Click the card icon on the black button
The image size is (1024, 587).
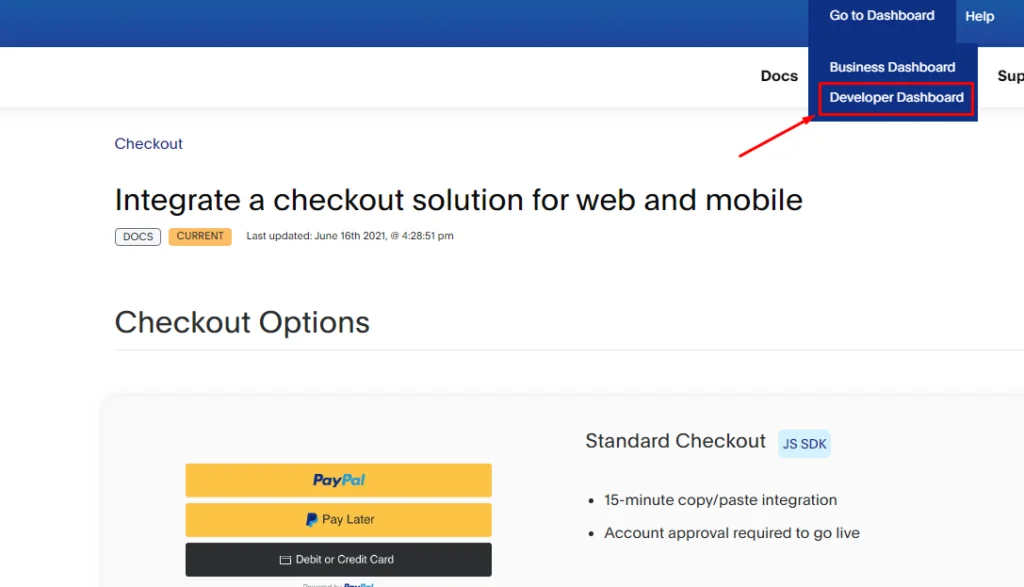(x=285, y=560)
